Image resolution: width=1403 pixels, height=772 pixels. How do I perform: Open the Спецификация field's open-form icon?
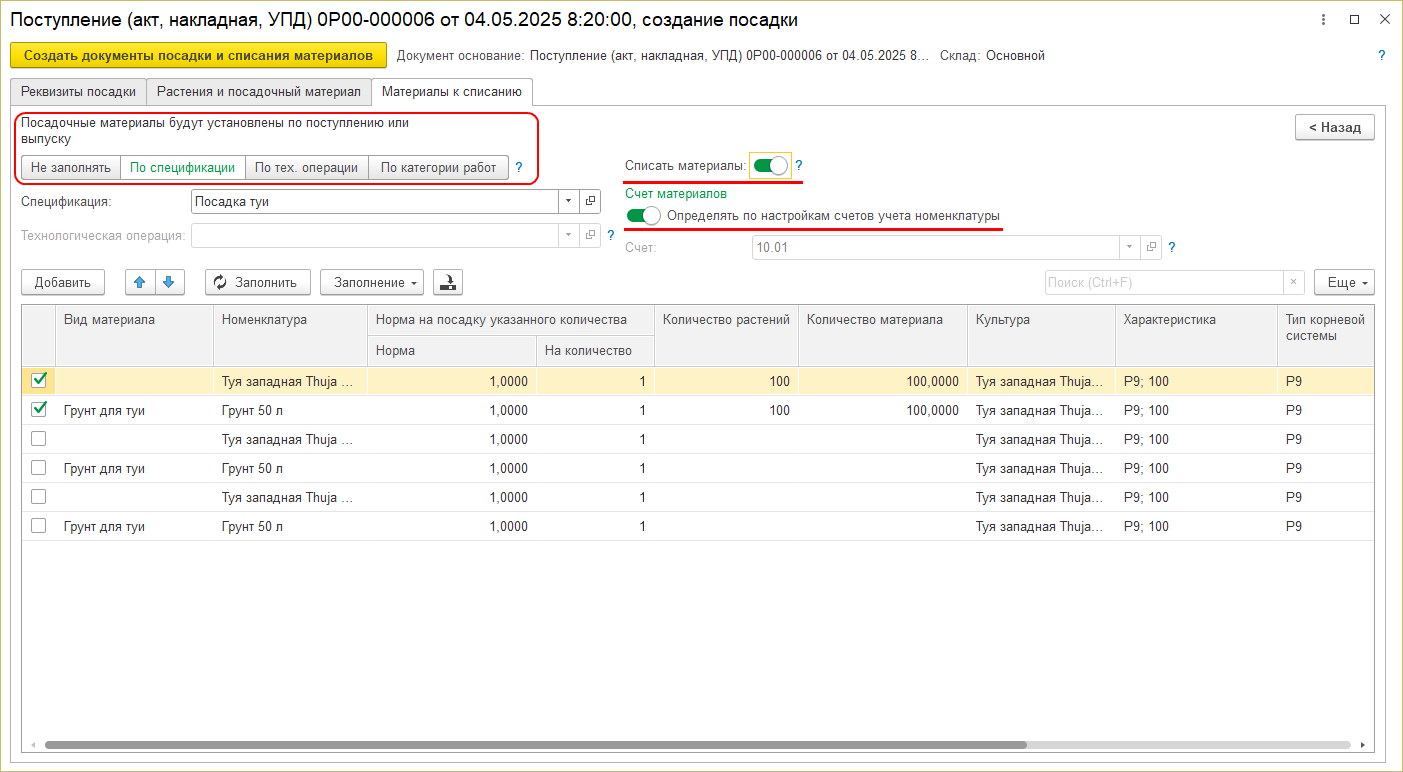[x=590, y=201]
